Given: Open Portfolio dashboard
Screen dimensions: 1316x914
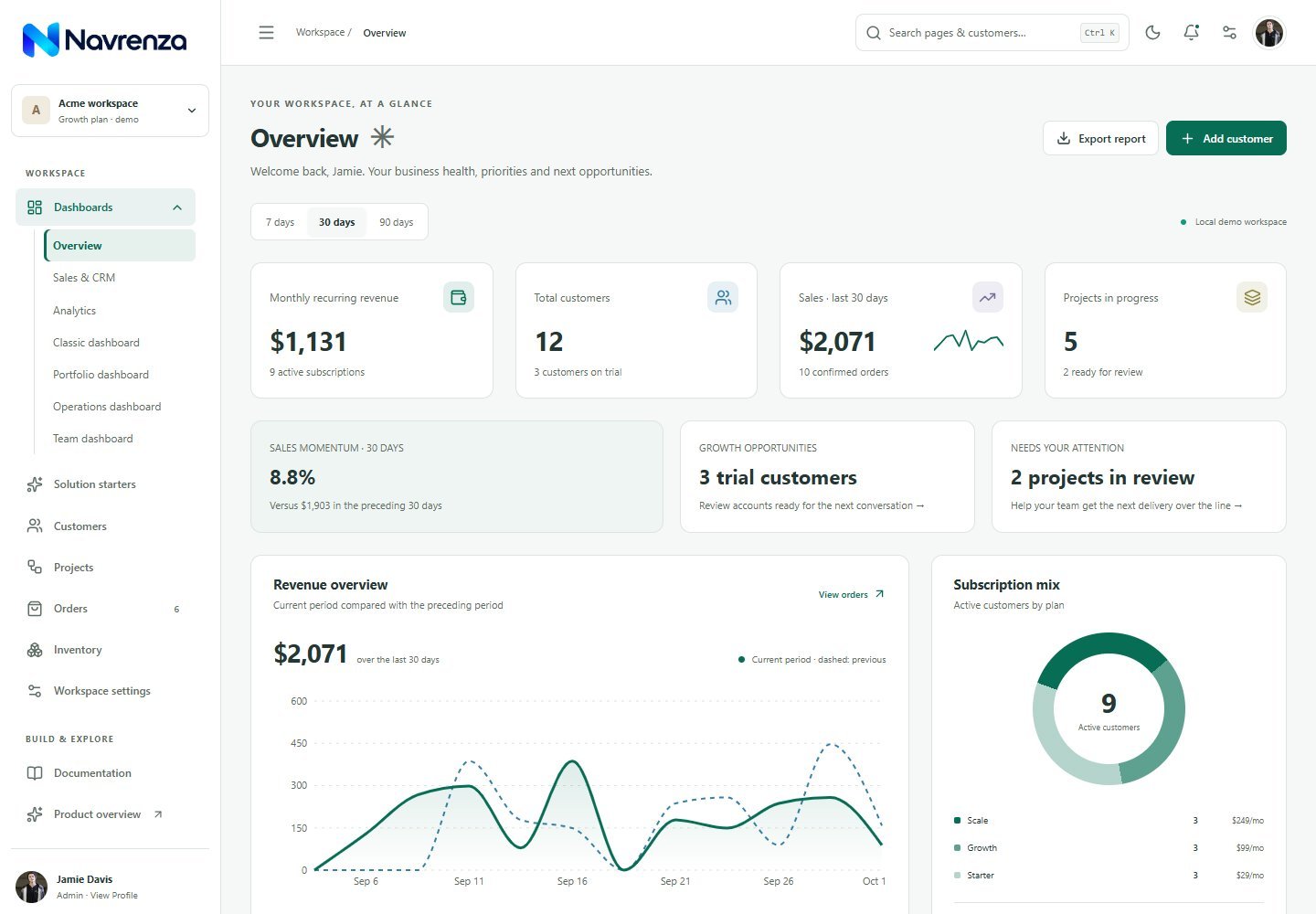Looking at the screenshot, I should pyautogui.click(x=120, y=375).
